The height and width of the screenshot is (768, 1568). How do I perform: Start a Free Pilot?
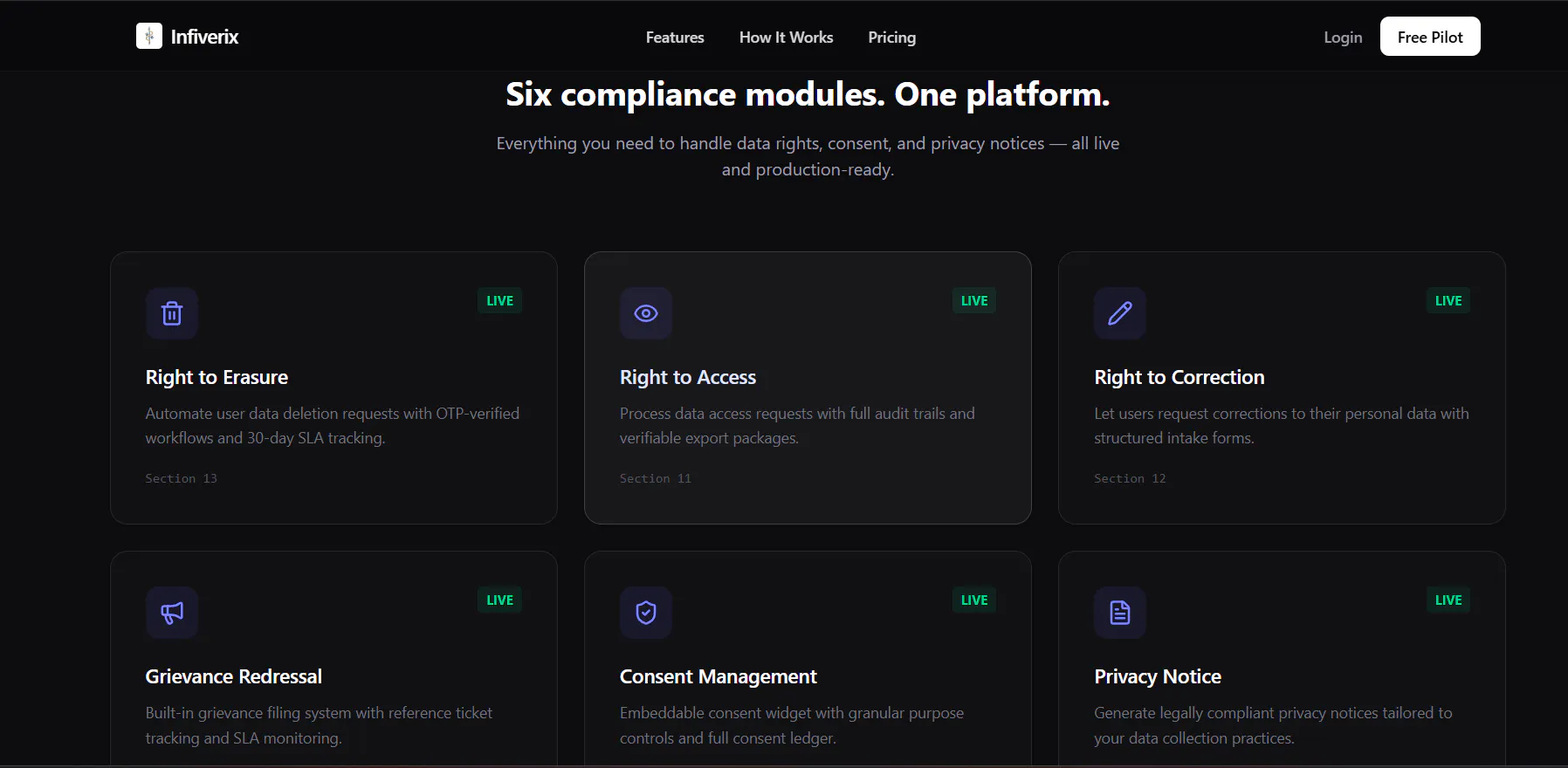[1430, 37]
